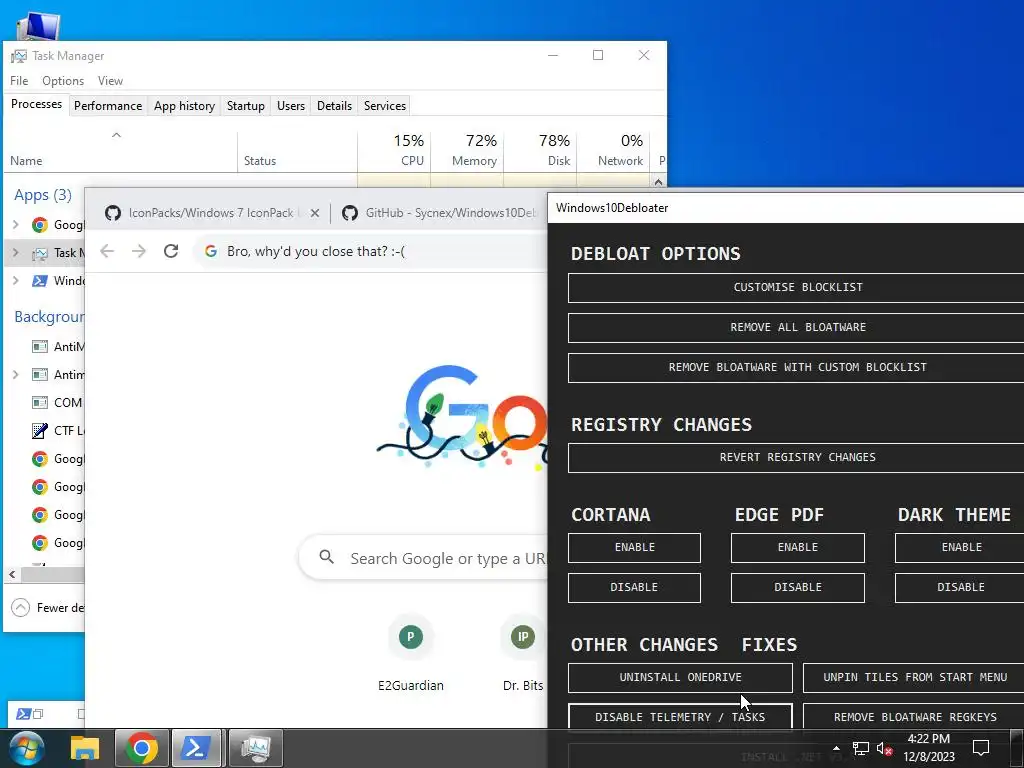The width and height of the screenshot is (1024, 768).
Task: Open Task Manager File menu
Action: 19,81
